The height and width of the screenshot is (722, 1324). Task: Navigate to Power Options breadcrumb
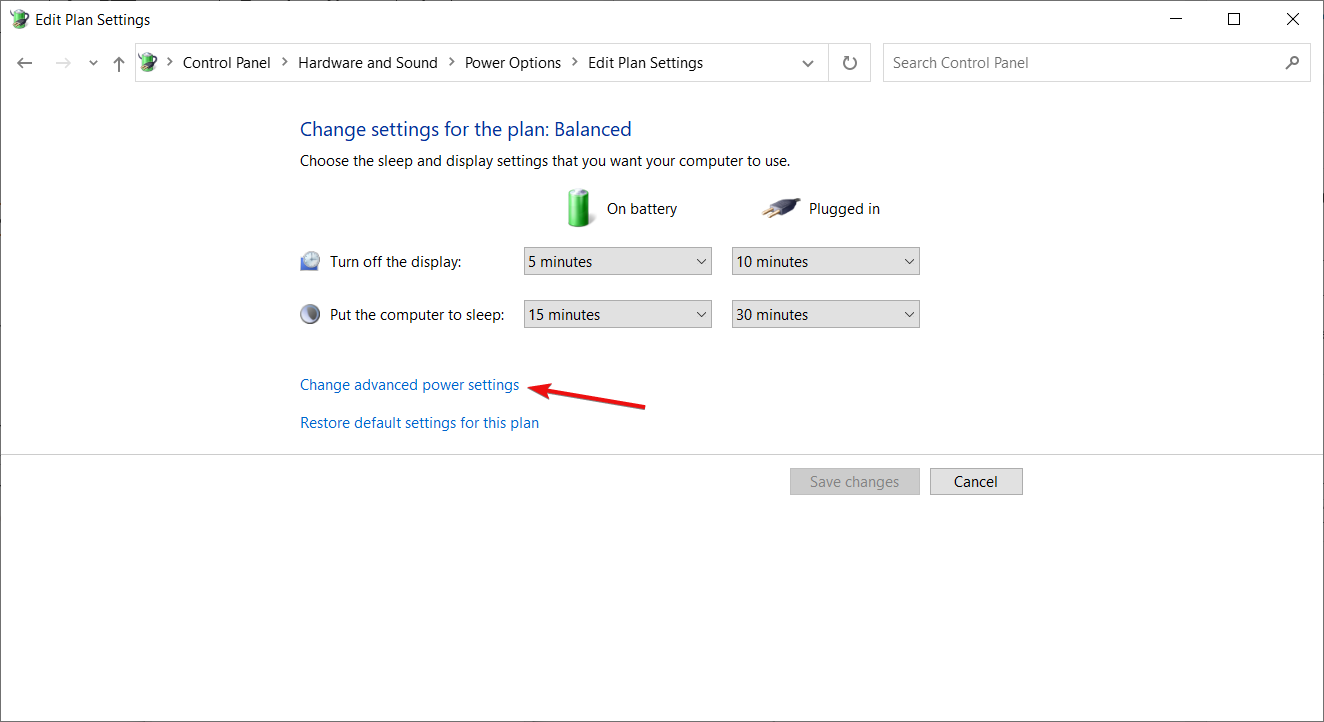(x=513, y=63)
